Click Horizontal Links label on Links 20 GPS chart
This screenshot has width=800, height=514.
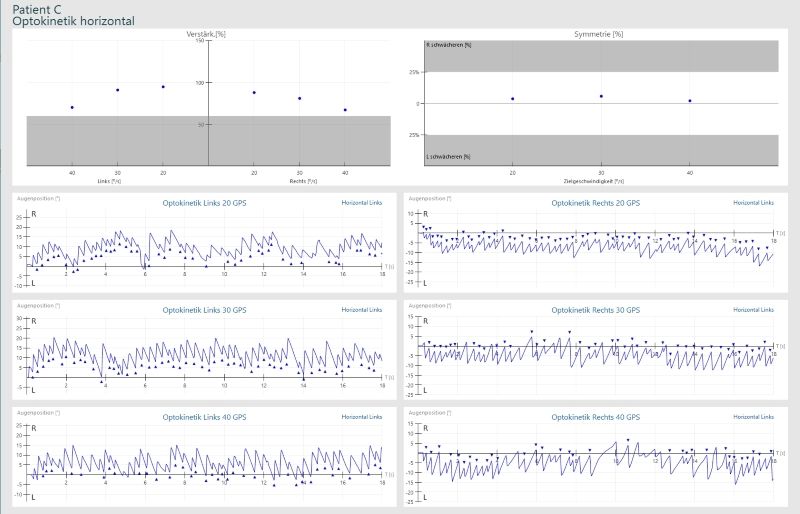(x=361, y=203)
